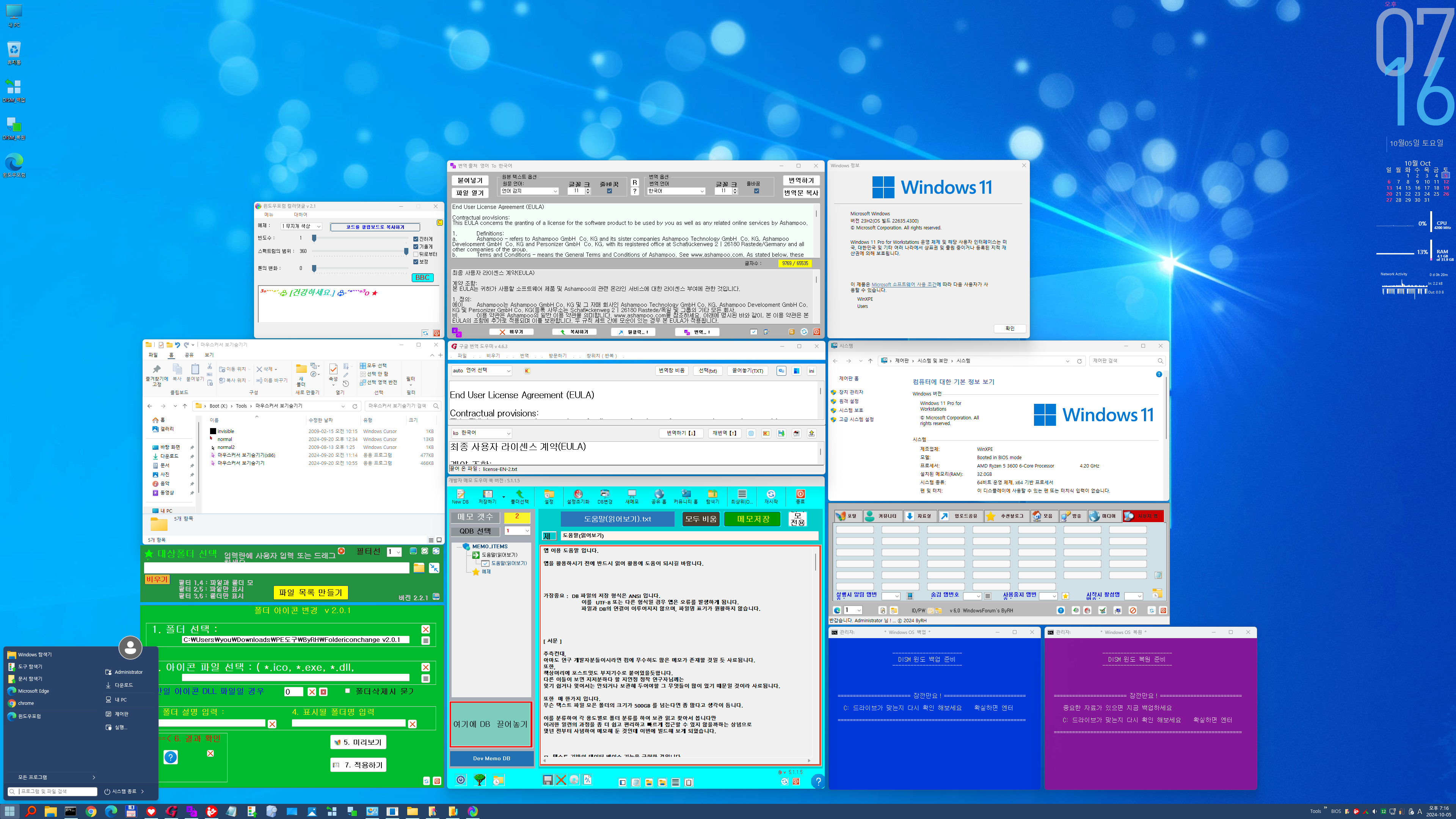Click the 재시작 restart icon in memo helper
The height and width of the screenshot is (819, 1456).
coord(771,496)
